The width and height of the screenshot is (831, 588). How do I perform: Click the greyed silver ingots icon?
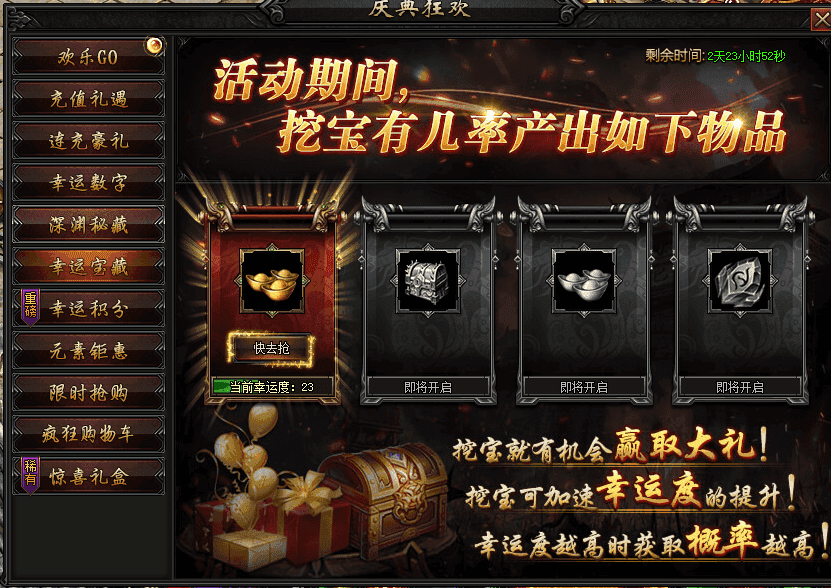tap(584, 281)
